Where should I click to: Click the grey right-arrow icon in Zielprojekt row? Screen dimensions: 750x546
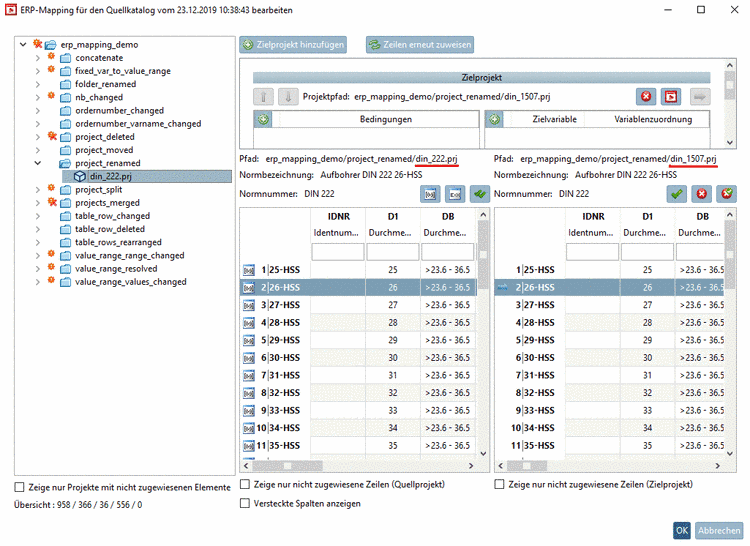point(700,97)
